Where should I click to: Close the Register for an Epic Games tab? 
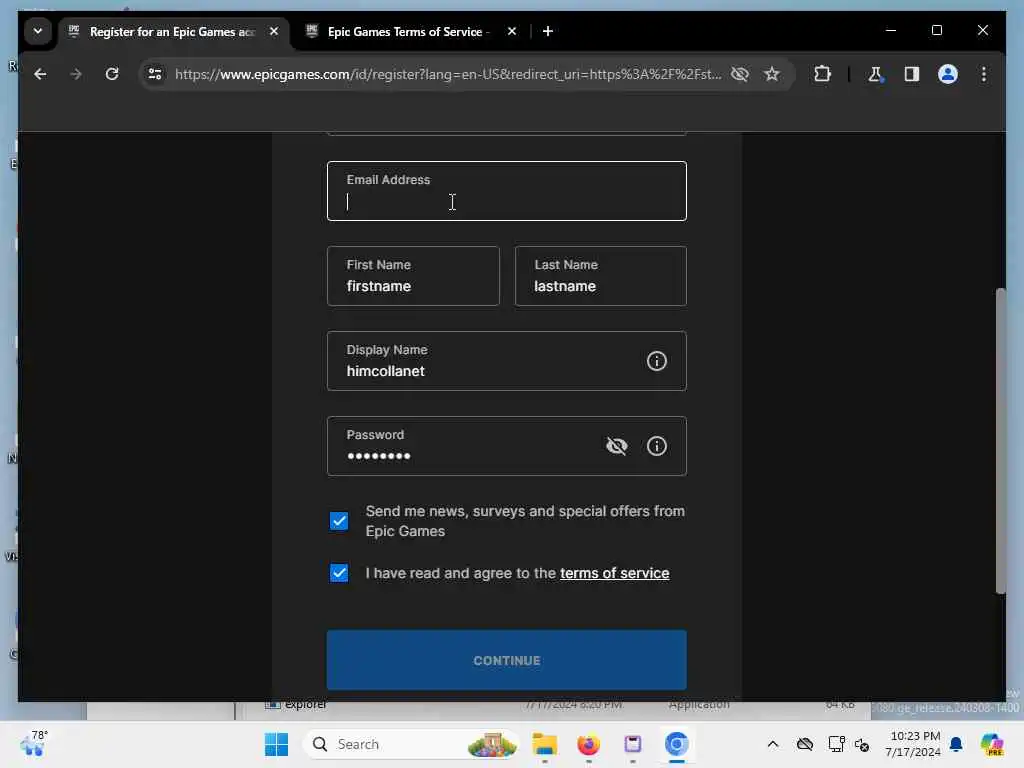274,31
